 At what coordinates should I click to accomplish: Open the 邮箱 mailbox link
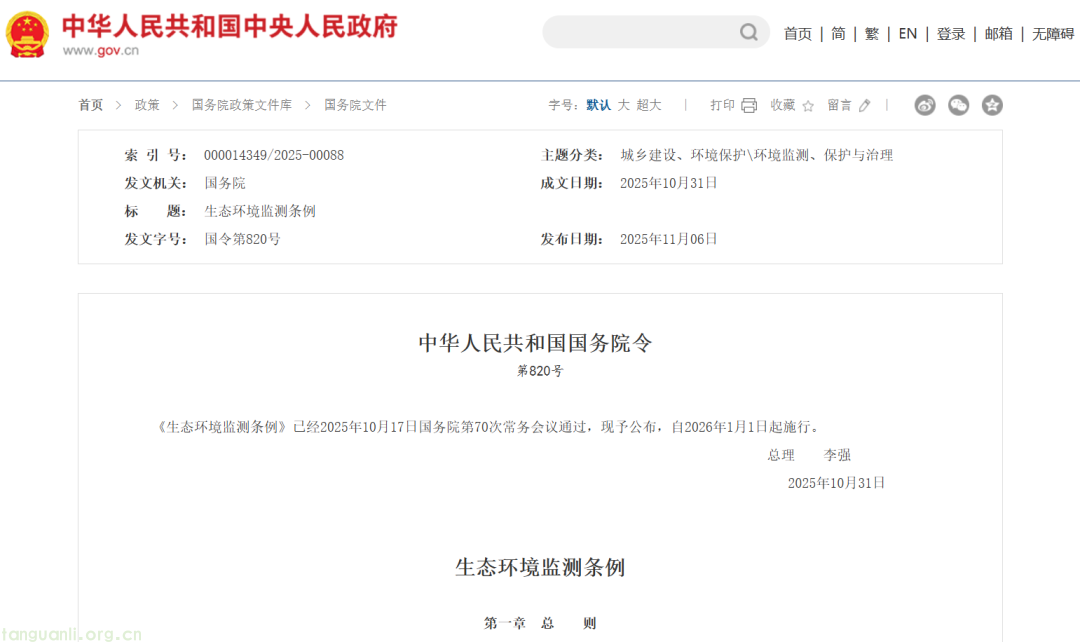click(998, 34)
